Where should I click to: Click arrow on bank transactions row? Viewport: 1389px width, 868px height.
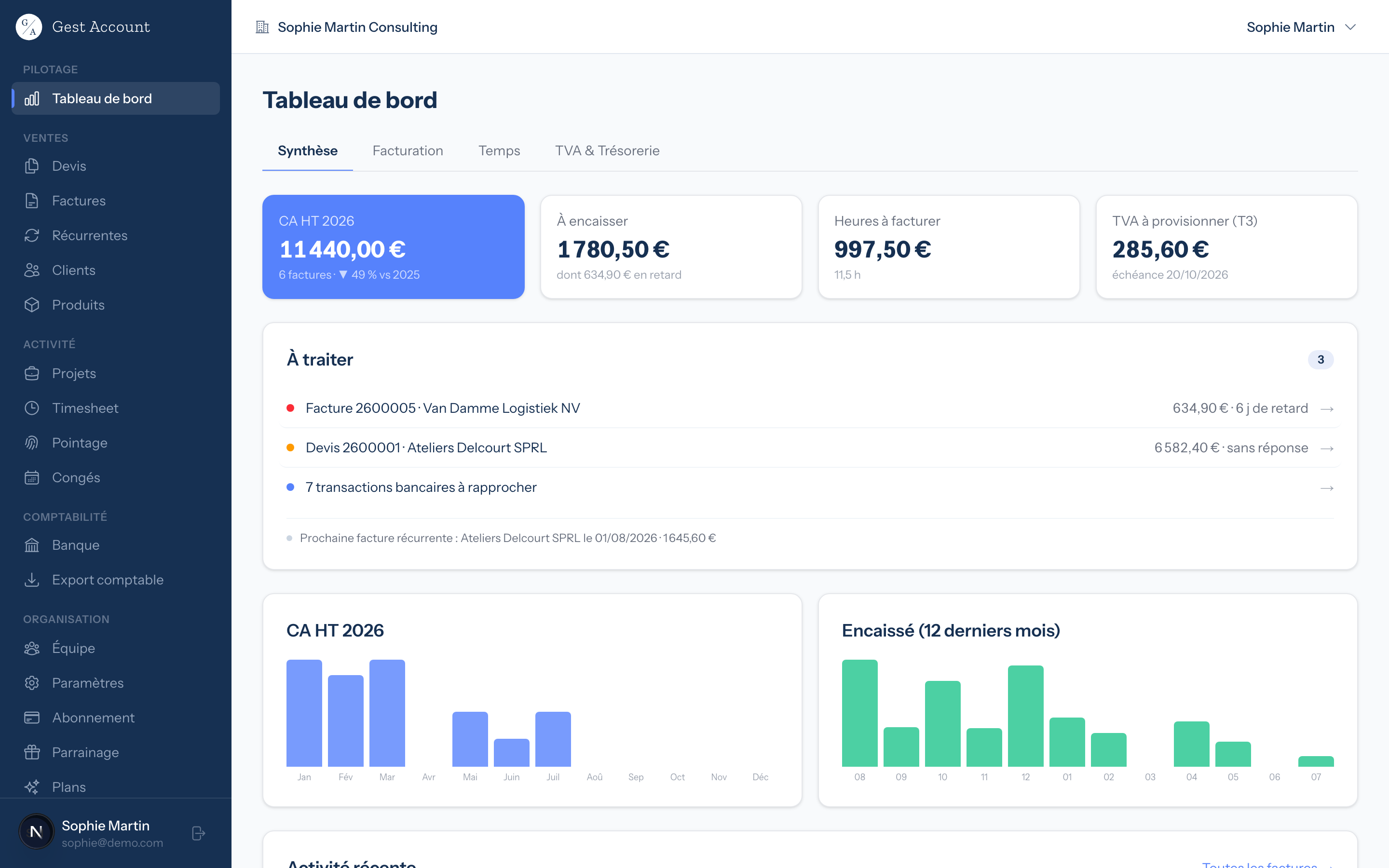coord(1326,488)
